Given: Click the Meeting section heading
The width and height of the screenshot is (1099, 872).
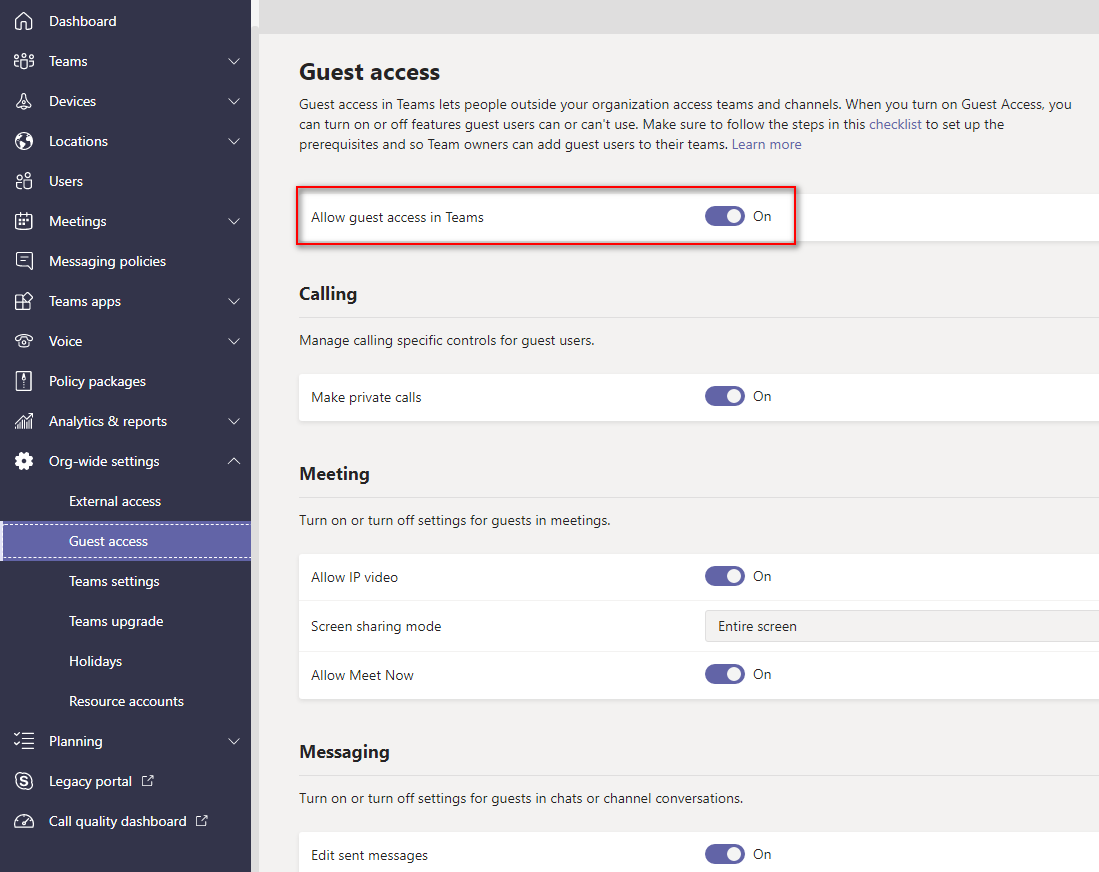Looking at the screenshot, I should [334, 474].
